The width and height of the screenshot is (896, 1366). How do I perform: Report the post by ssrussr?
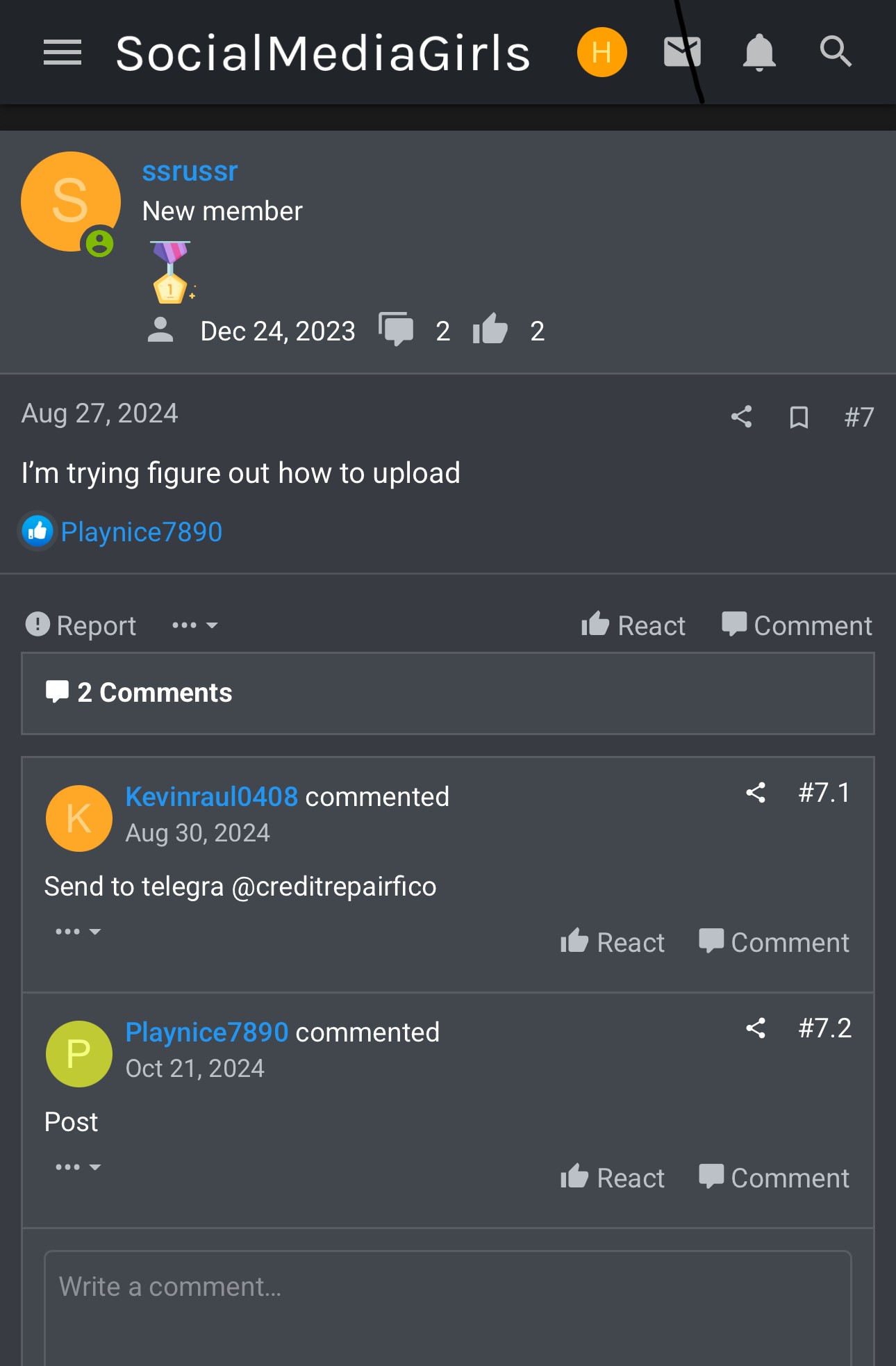81,625
